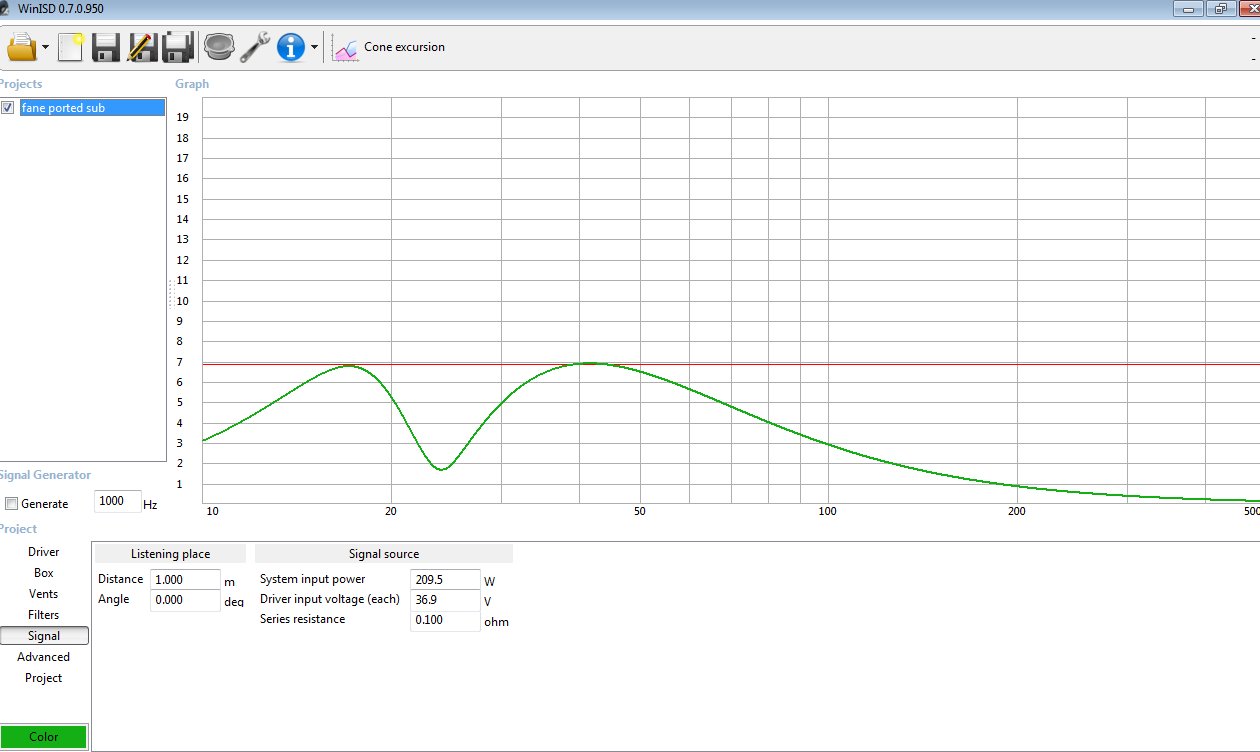Switch to the Box tab
The height and width of the screenshot is (752, 1260).
click(44, 573)
